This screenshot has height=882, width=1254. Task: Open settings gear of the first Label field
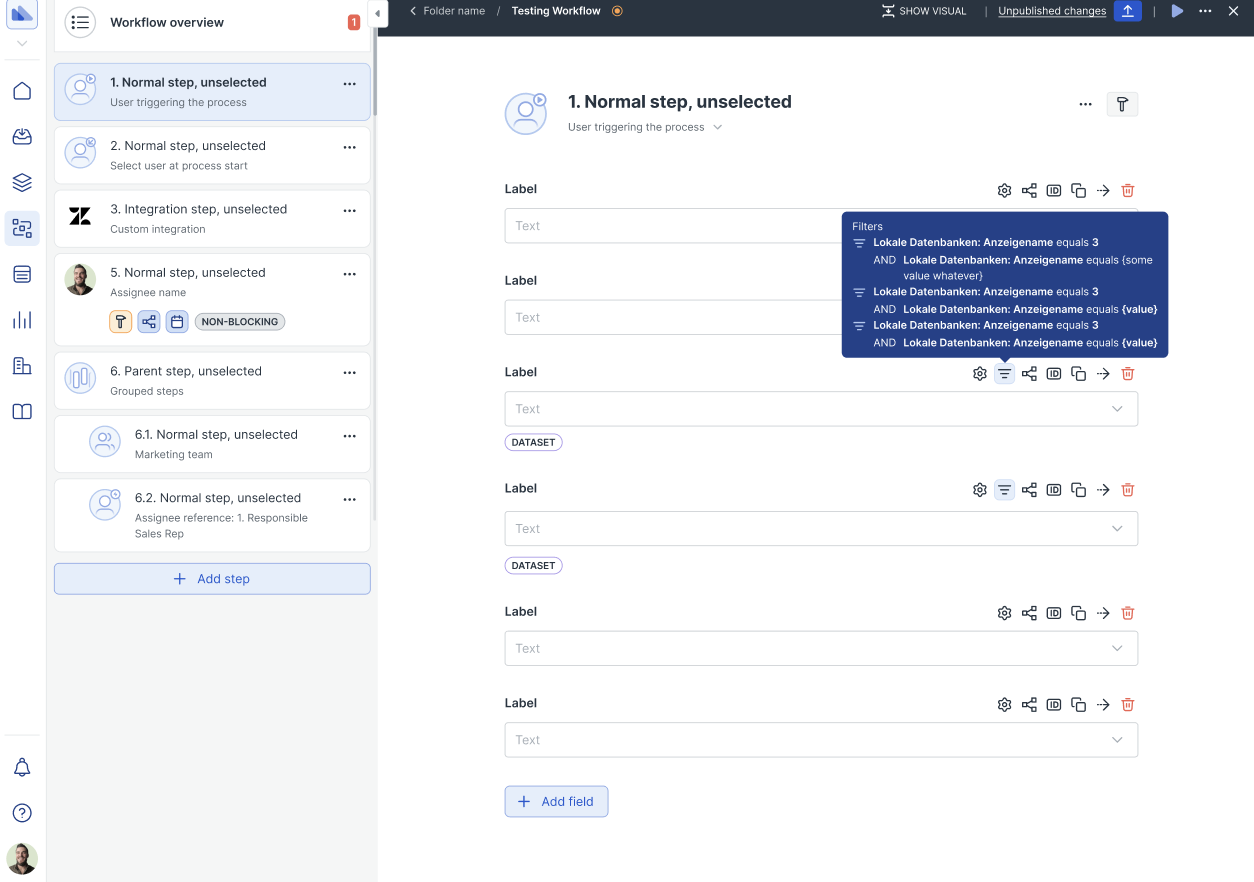1004,190
